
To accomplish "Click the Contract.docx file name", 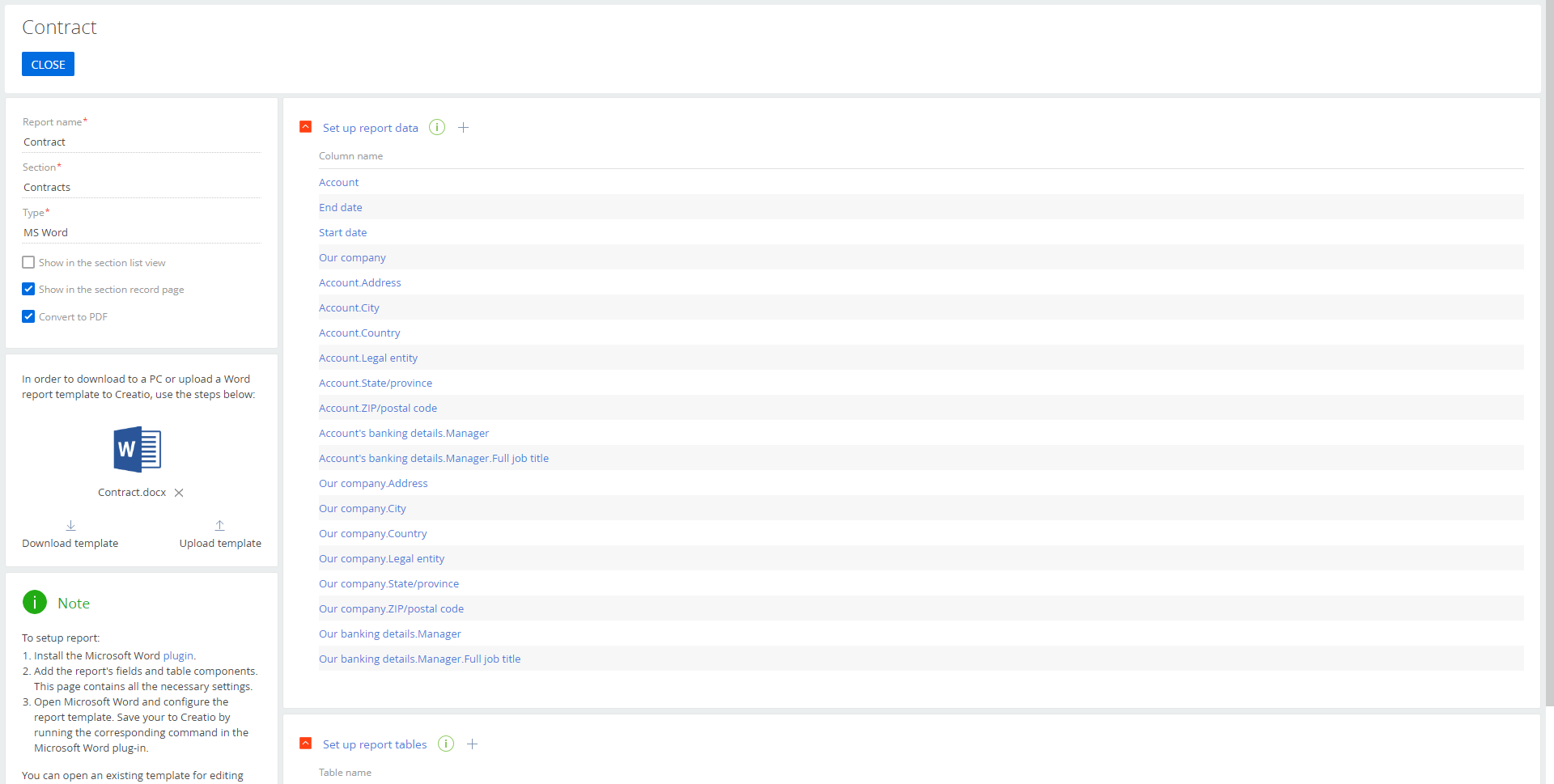I will click(x=132, y=493).
